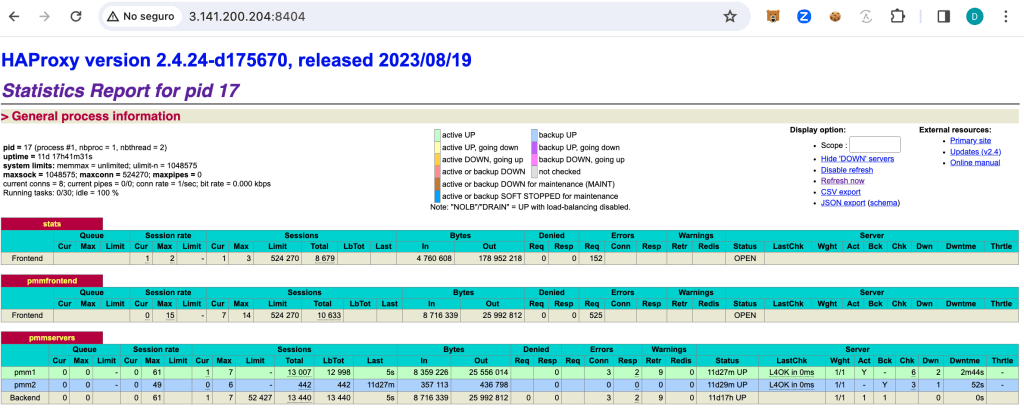Screen dimensions: 1024x409
Task: Open the blue Z extension icon
Action: coord(803,17)
